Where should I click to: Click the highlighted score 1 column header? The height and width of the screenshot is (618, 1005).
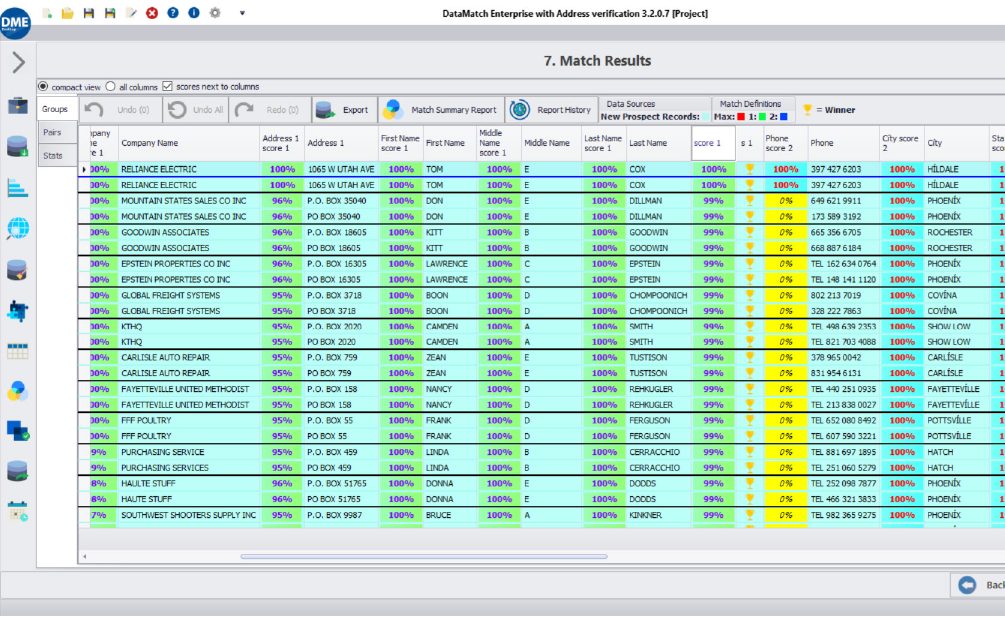[713, 143]
